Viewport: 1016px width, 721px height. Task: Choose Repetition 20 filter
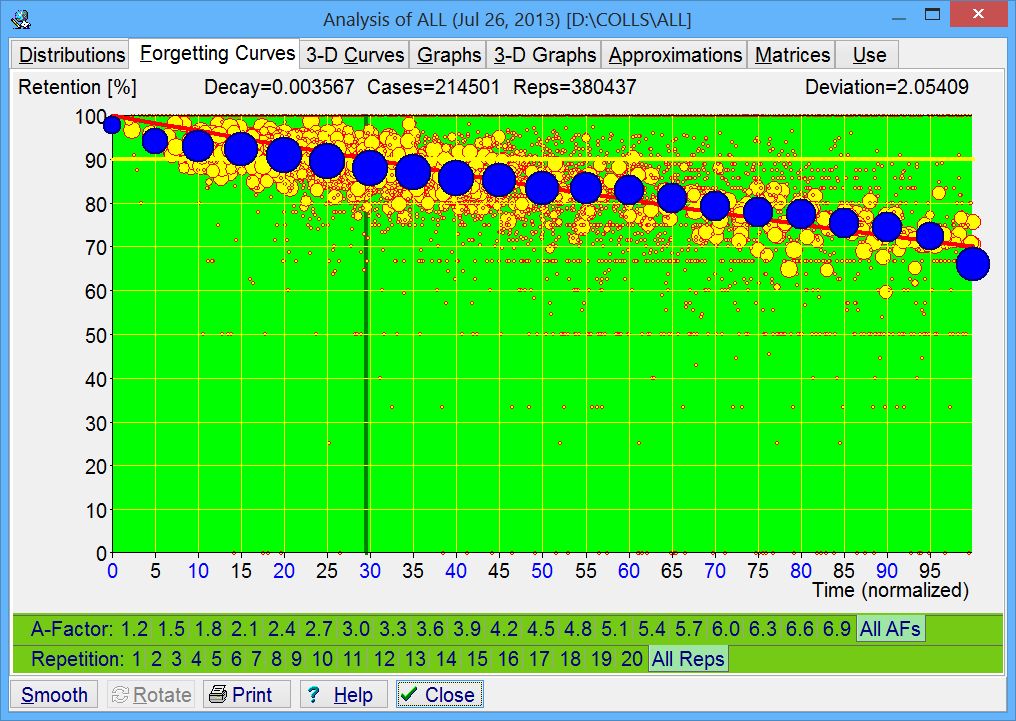pos(631,660)
